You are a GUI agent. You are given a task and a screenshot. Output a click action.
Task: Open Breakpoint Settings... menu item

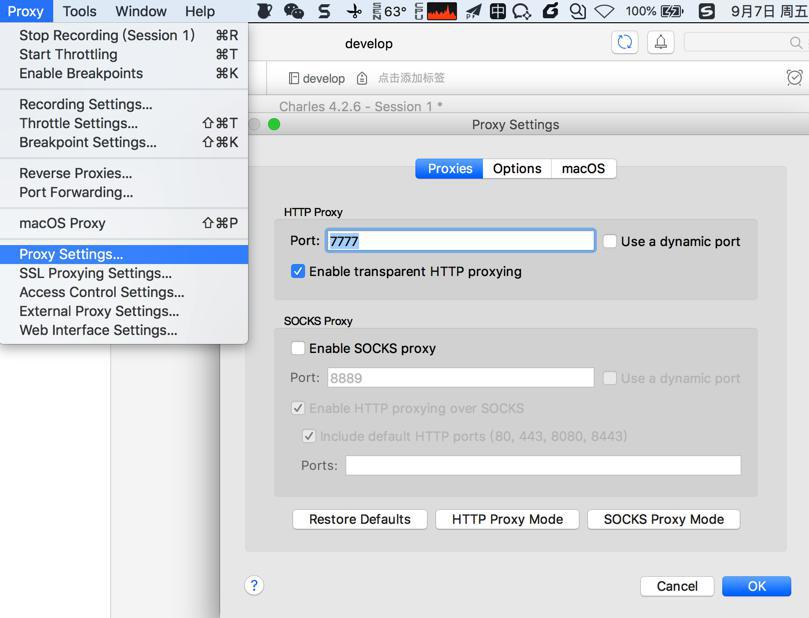pos(124,142)
